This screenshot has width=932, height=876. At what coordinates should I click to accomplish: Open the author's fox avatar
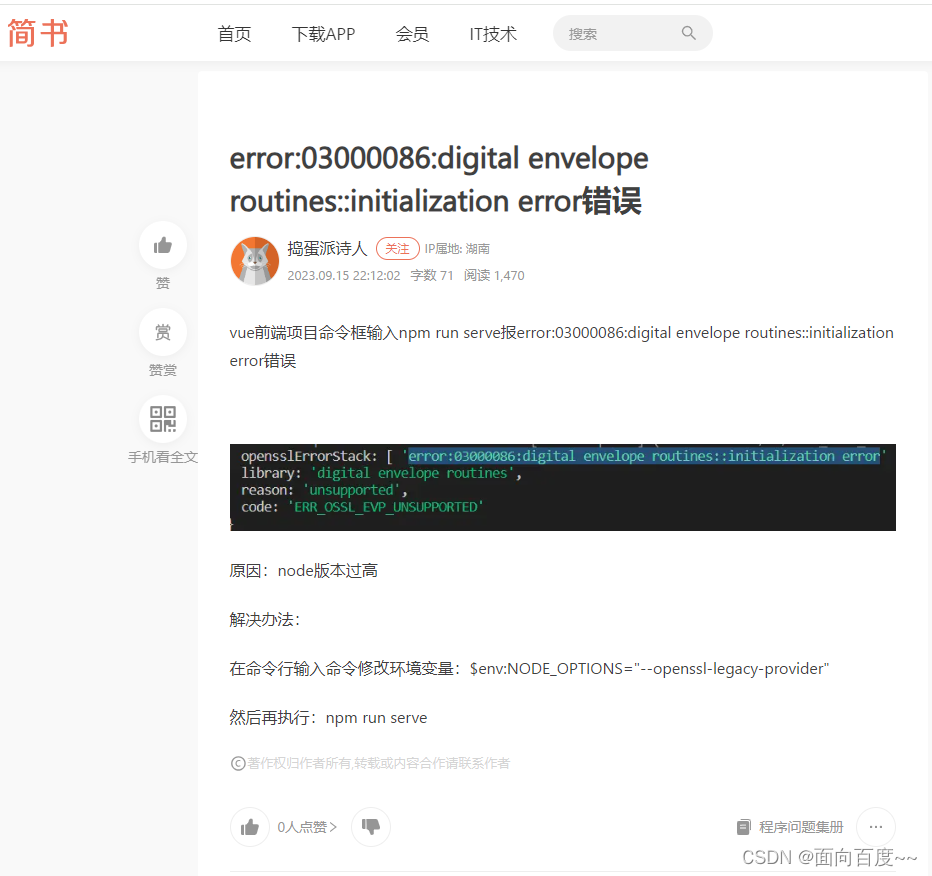pyautogui.click(x=254, y=261)
